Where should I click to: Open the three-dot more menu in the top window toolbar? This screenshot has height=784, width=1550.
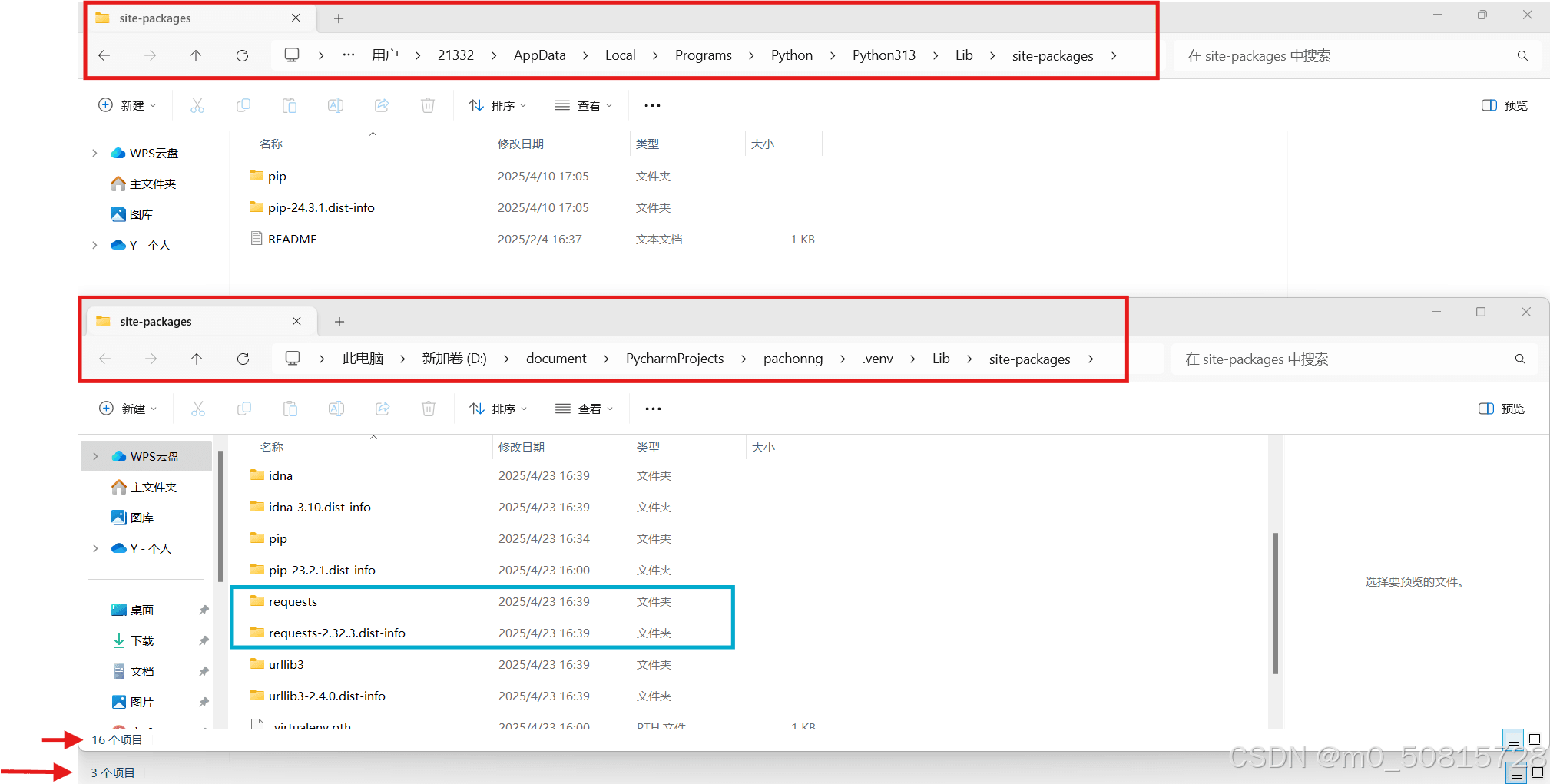[x=652, y=105]
